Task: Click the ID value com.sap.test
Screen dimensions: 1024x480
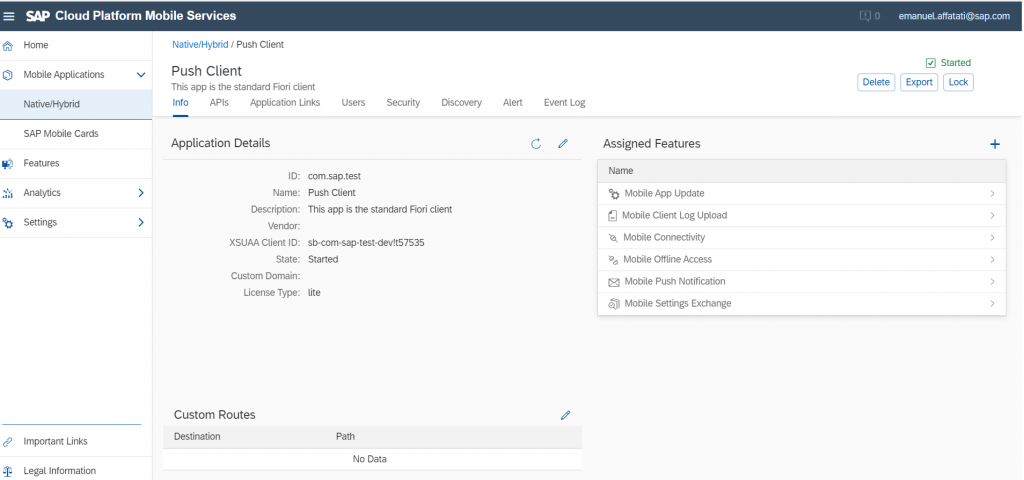Action: 334,176
